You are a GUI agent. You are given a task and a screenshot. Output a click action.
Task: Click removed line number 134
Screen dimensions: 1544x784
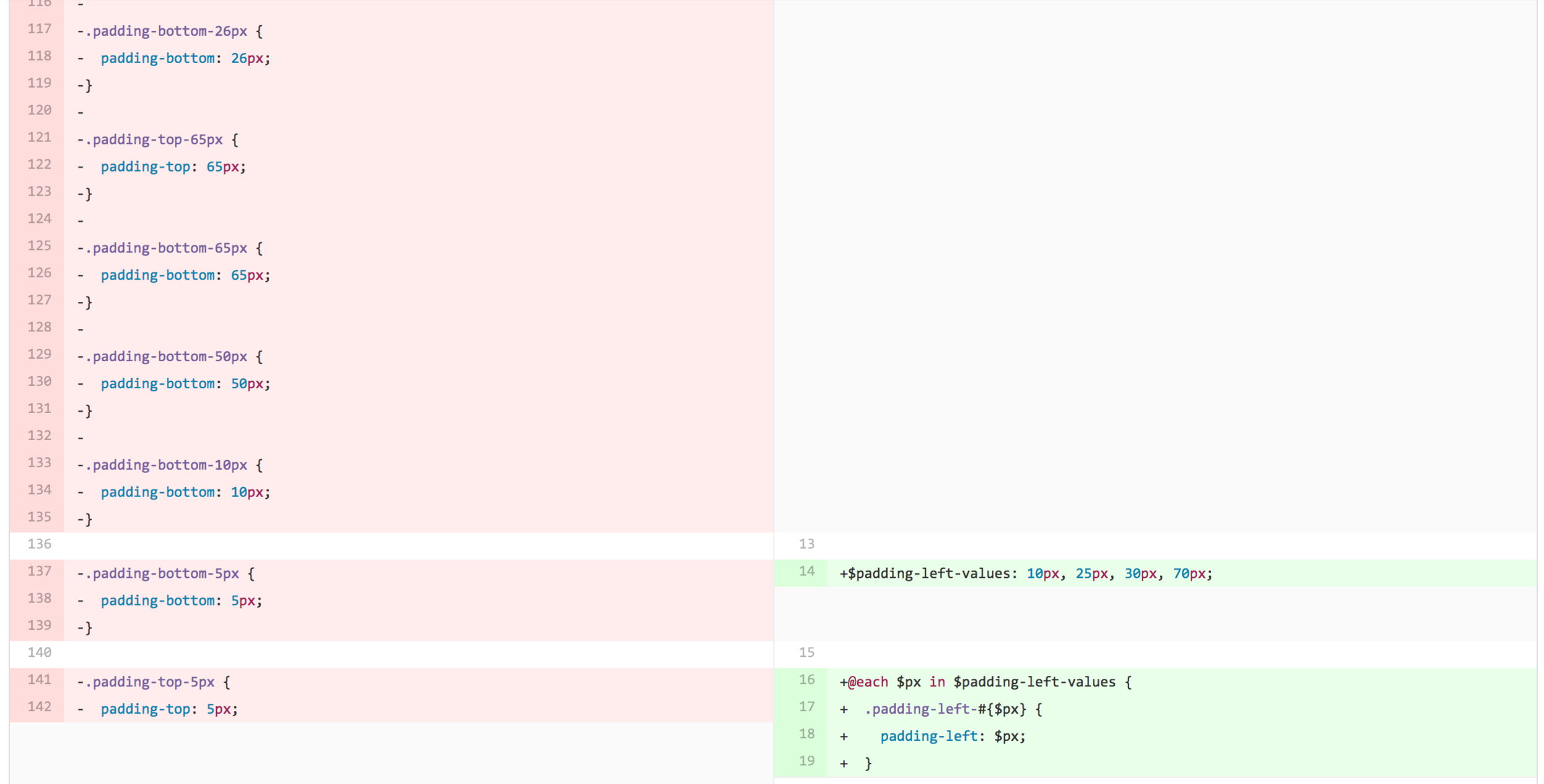coord(39,490)
